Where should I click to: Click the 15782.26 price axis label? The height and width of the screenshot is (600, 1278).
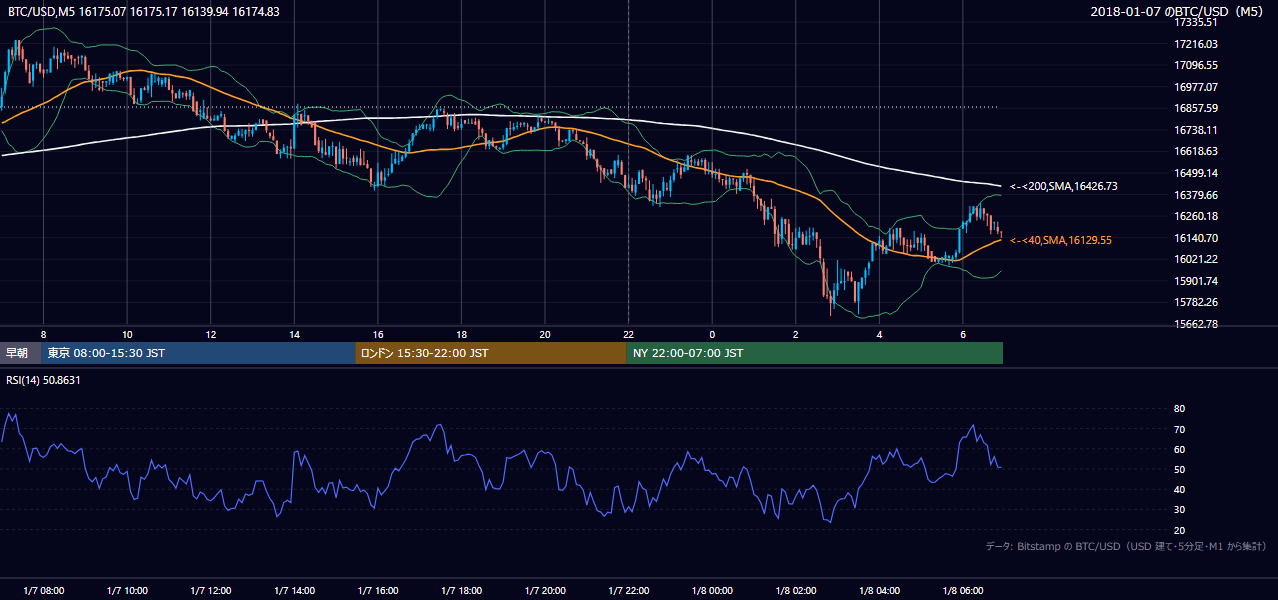(1195, 302)
